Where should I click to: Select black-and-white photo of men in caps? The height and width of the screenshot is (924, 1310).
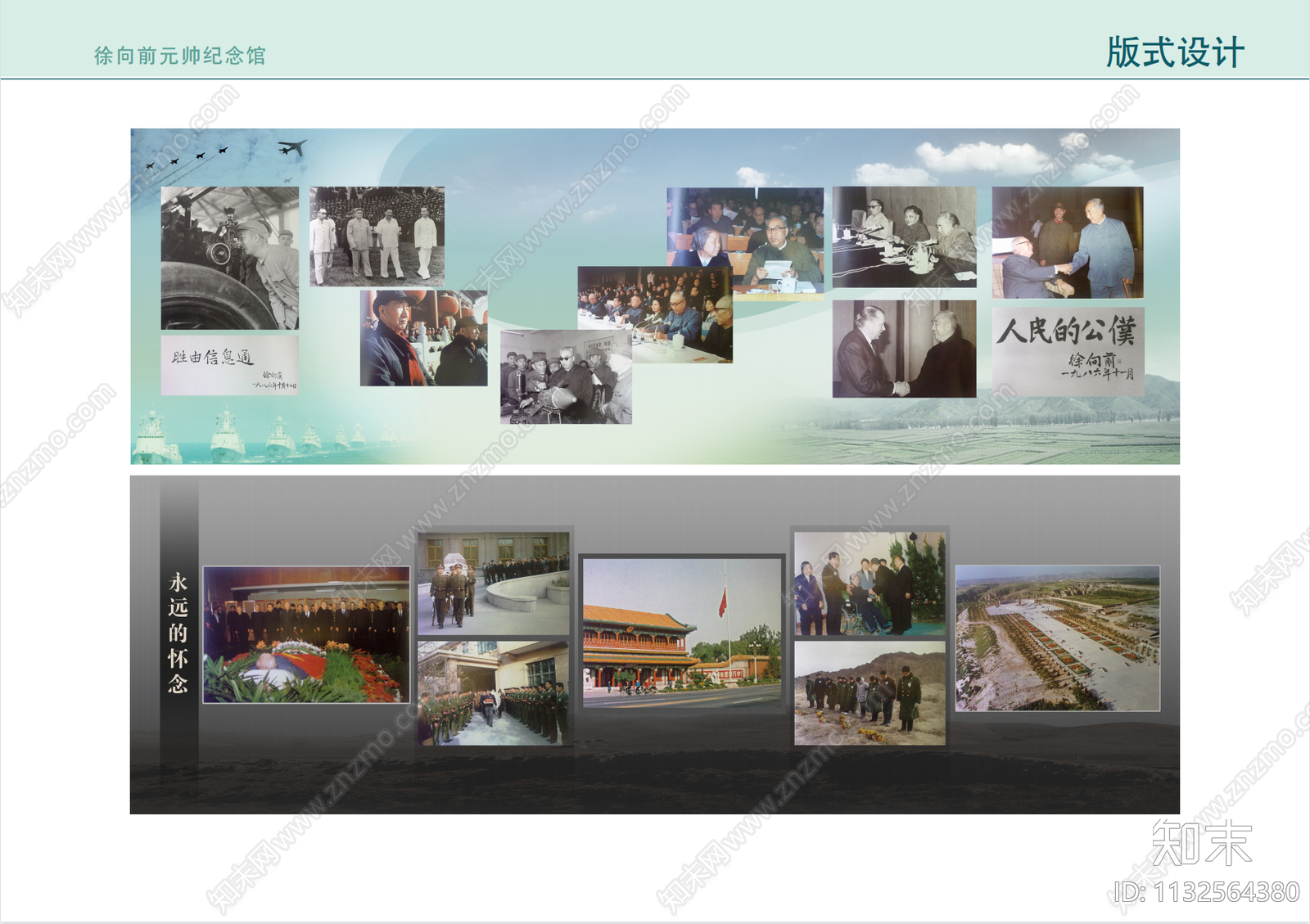point(566,377)
